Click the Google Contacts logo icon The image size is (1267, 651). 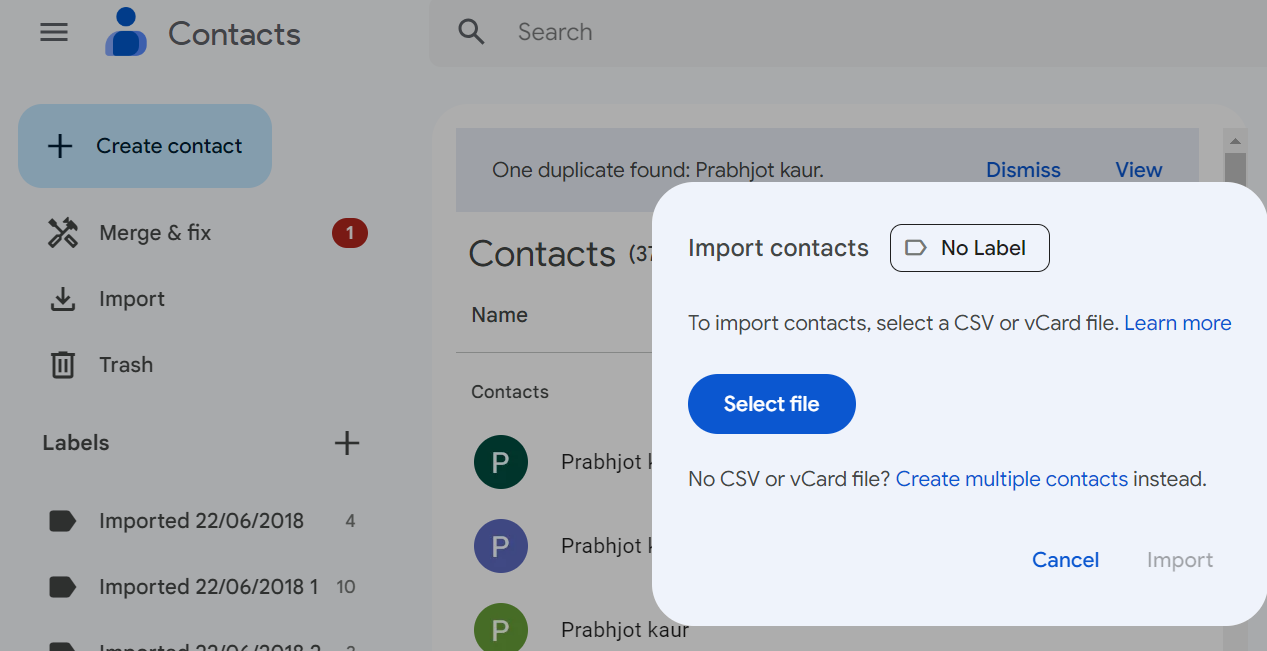[x=126, y=33]
